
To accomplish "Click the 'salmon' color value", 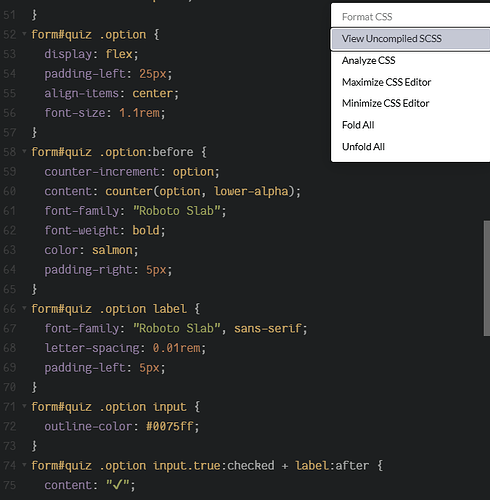I will point(112,250).
